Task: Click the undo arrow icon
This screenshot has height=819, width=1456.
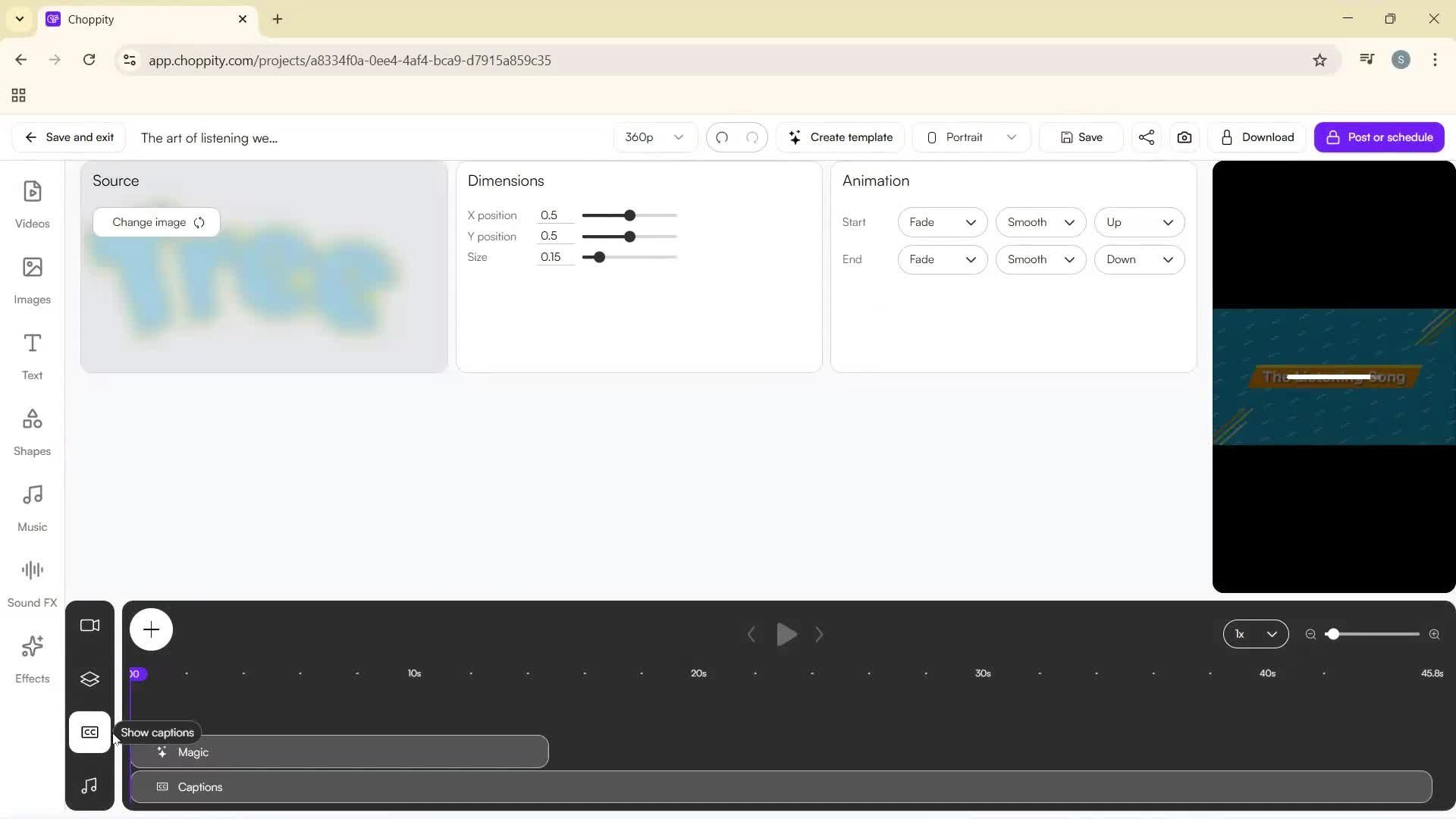Action: pyautogui.click(x=722, y=137)
